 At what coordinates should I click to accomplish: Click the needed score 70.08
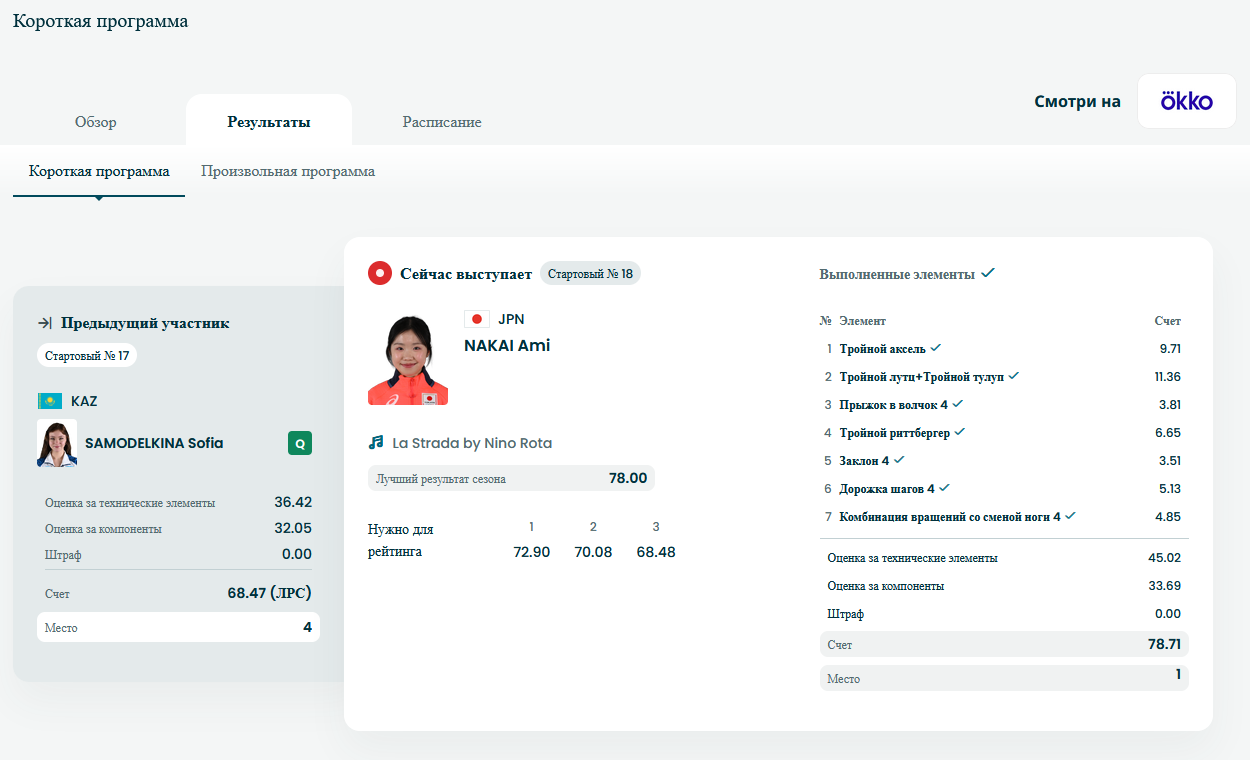pos(593,552)
